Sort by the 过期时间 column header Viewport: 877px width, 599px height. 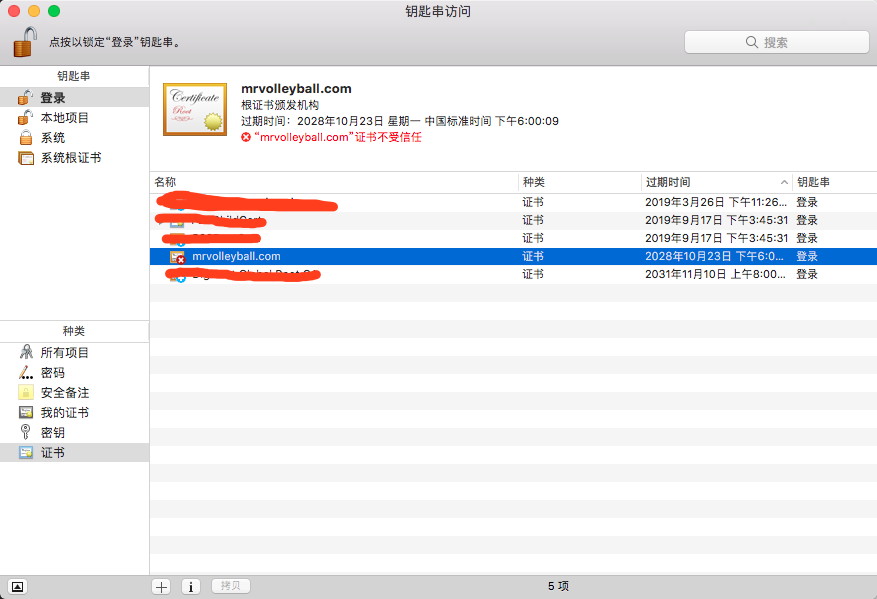716,182
